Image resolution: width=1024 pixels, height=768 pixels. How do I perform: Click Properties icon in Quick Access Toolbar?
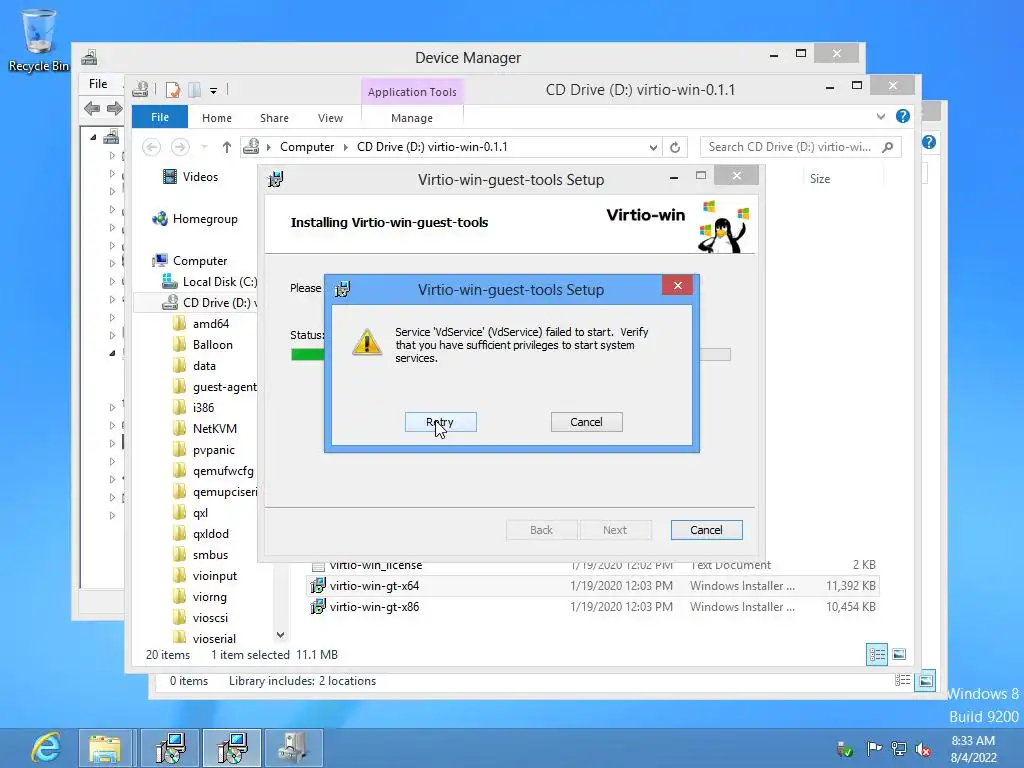click(x=172, y=89)
